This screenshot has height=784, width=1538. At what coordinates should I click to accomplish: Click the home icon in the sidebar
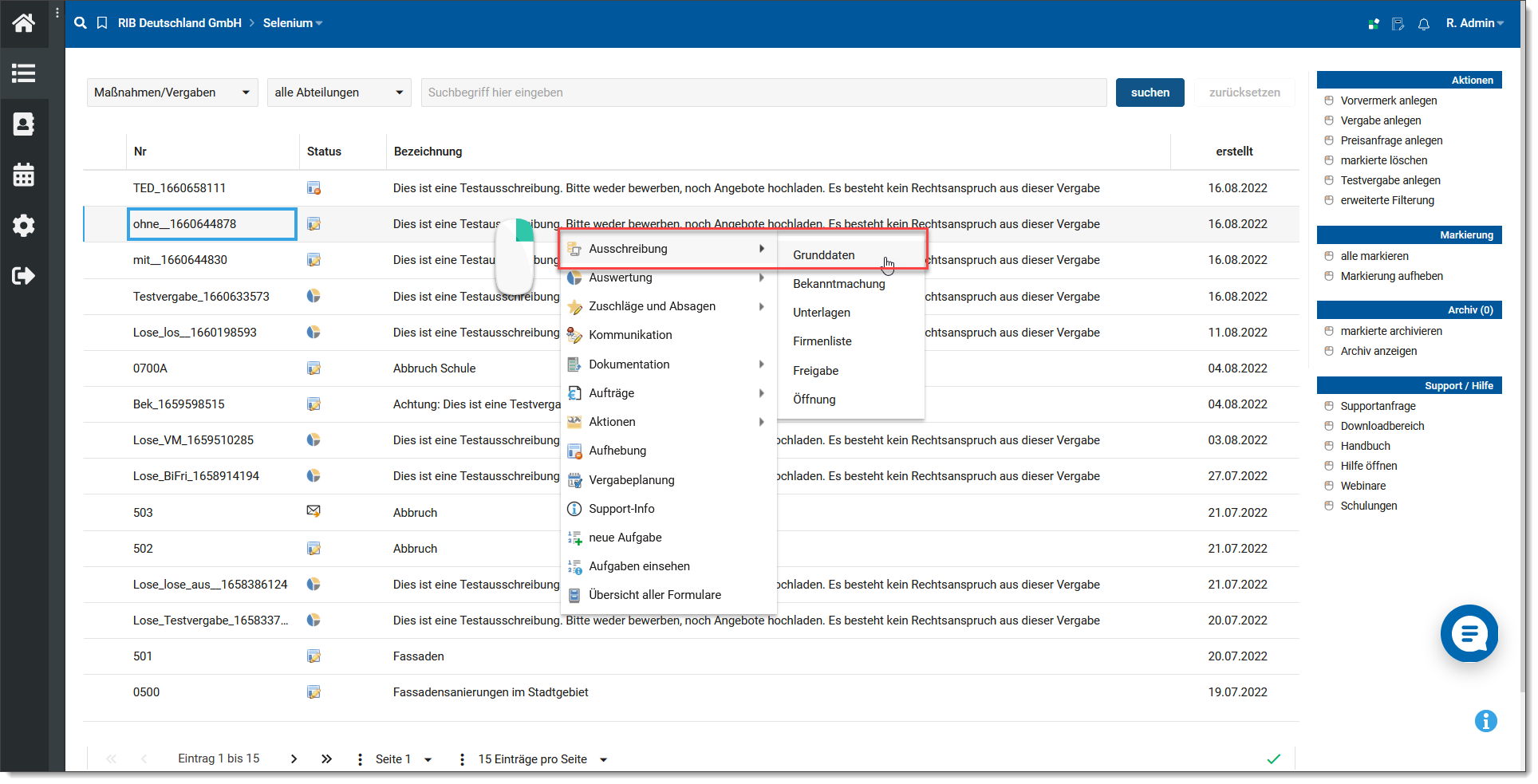point(24,23)
